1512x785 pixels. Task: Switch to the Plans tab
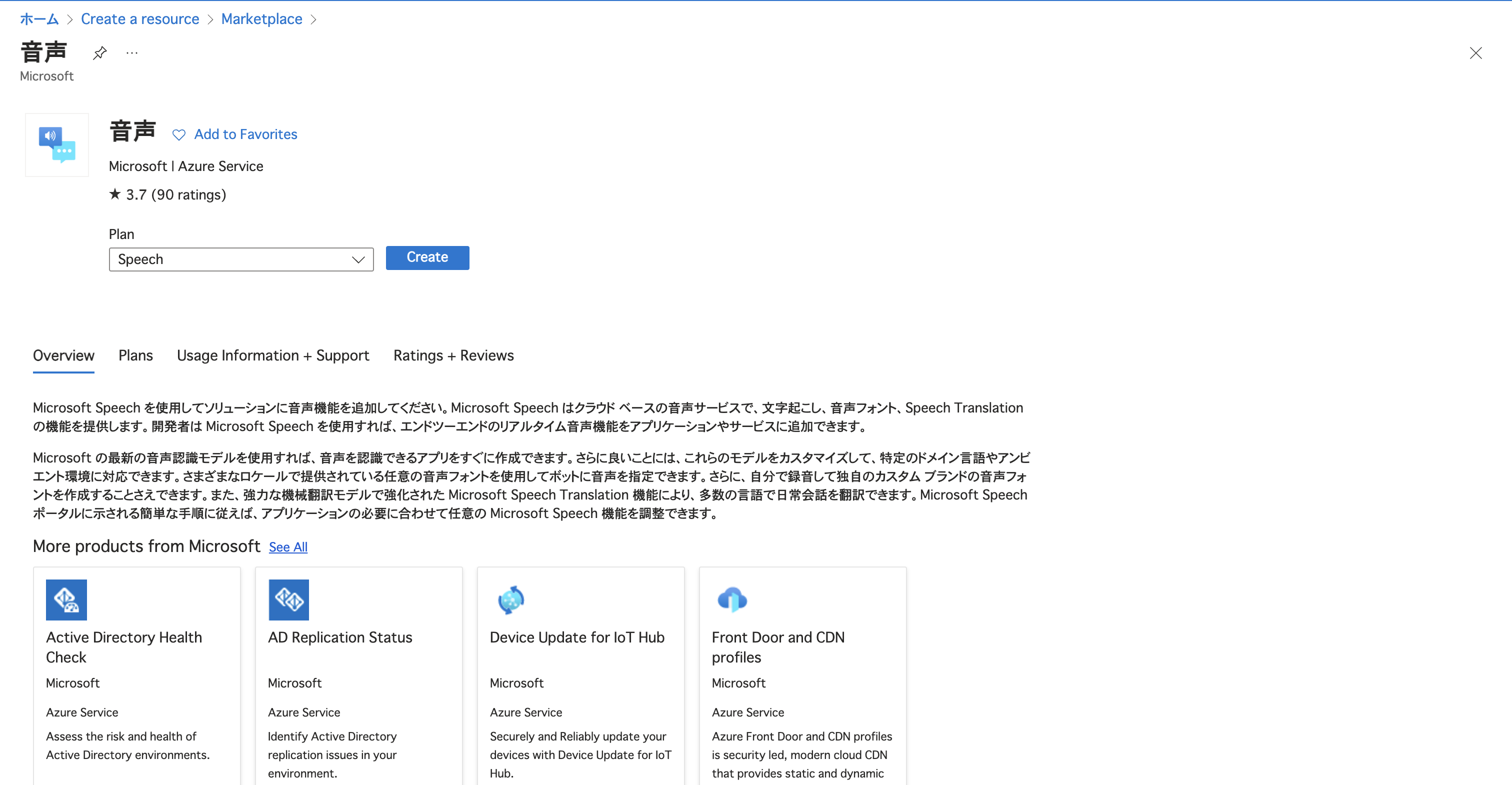(x=135, y=355)
